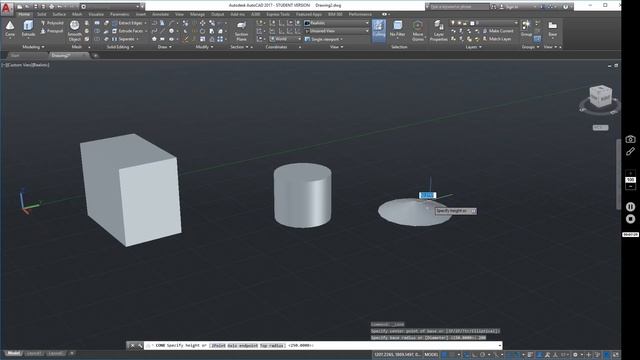Expand the Modeling panel
This screenshot has width=640, height=360.
click(x=33, y=47)
